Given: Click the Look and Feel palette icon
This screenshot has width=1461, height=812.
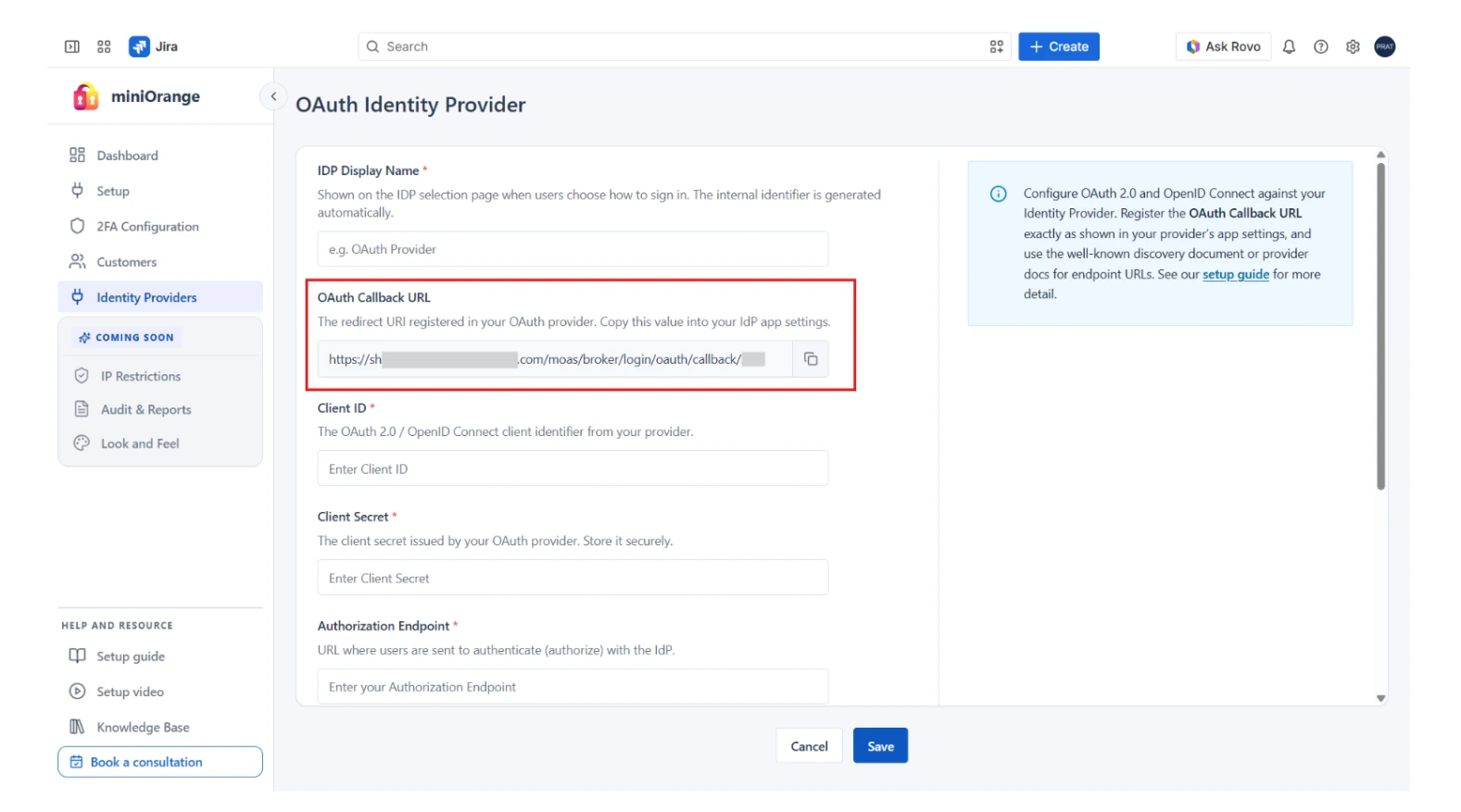Looking at the screenshot, I should point(82,443).
